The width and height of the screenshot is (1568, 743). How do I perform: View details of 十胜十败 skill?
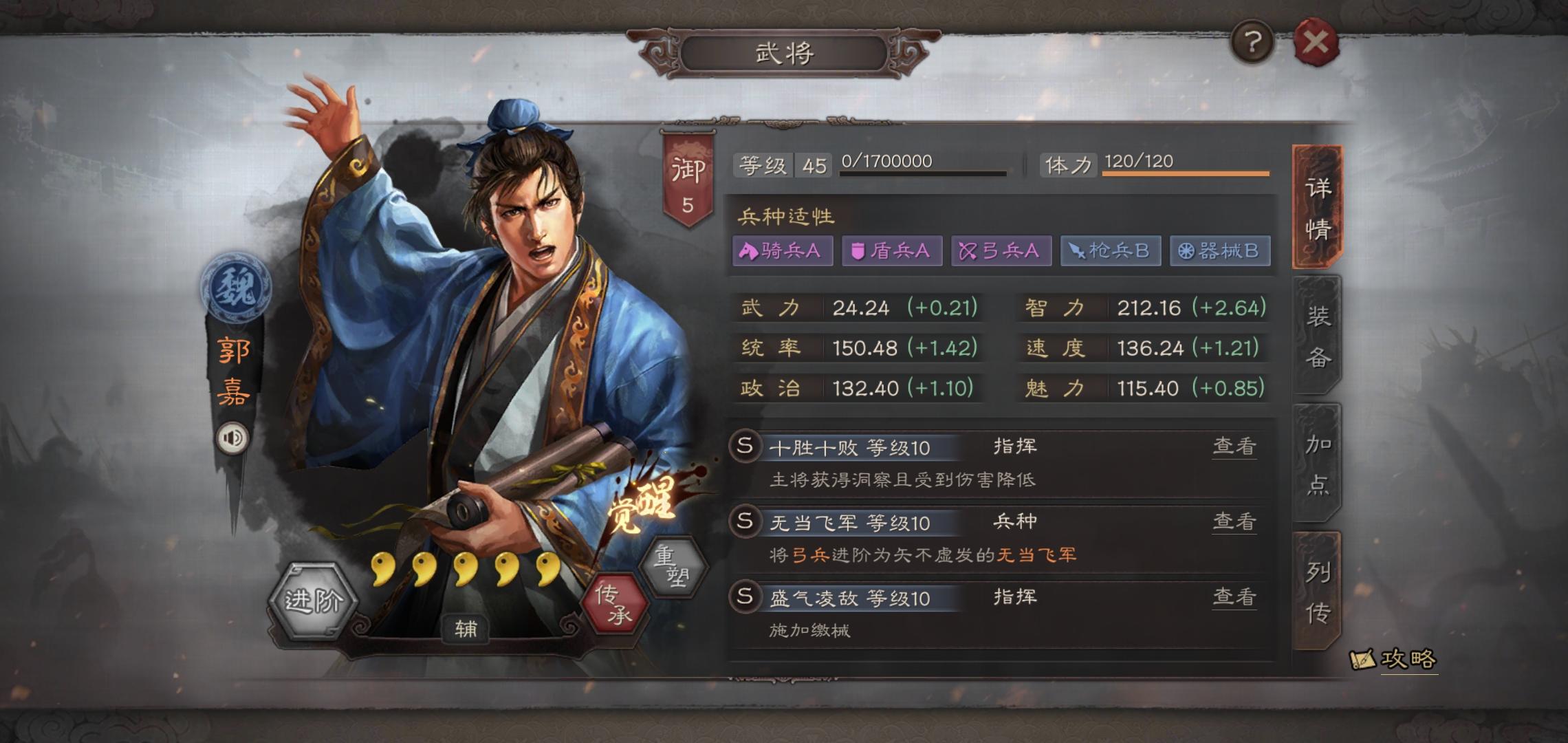coord(1234,446)
